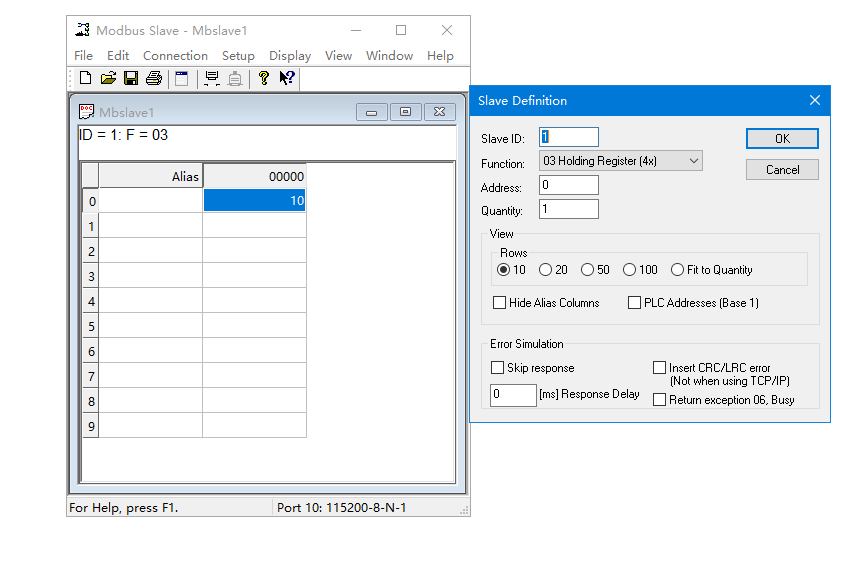Viewport: 866px width, 569px height.
Task: Open the Setup menu
Action: click(238, 56)
